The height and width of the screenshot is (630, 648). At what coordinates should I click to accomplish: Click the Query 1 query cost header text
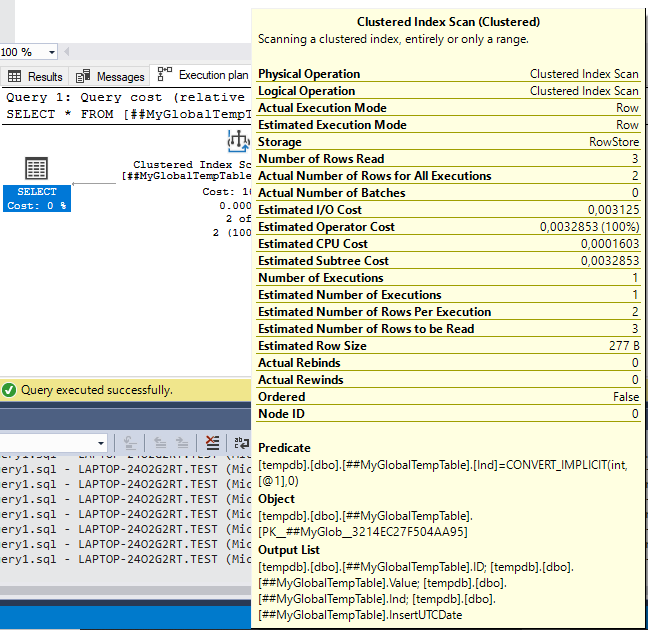[126, 98]
